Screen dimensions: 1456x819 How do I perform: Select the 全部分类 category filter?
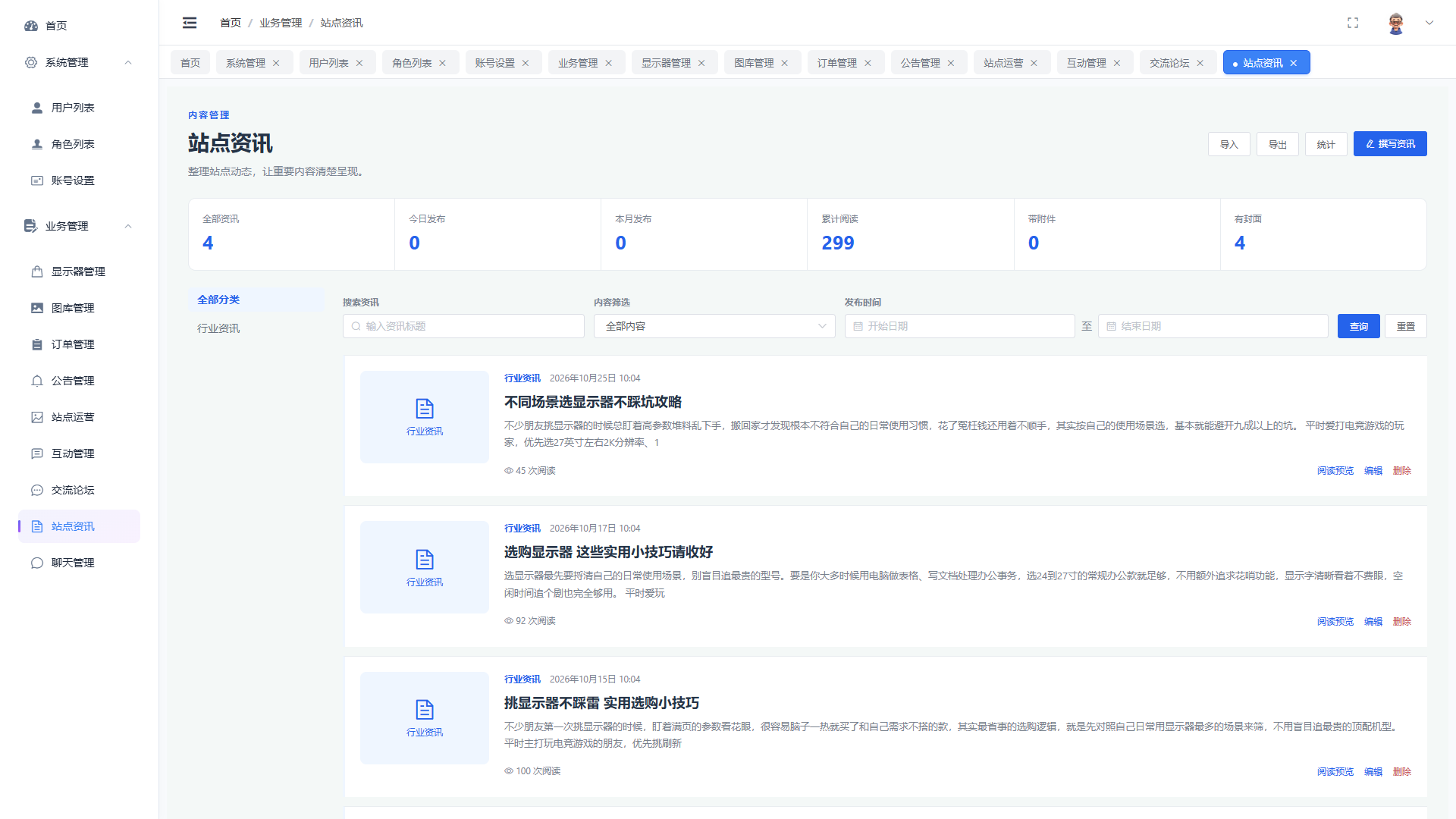click(x=256, y=300)
